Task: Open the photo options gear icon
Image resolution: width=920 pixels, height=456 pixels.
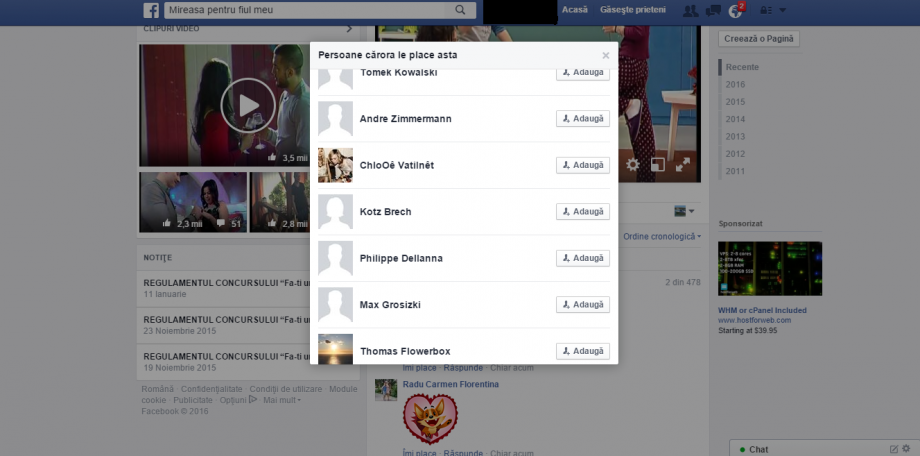Action: pos(632,165)
